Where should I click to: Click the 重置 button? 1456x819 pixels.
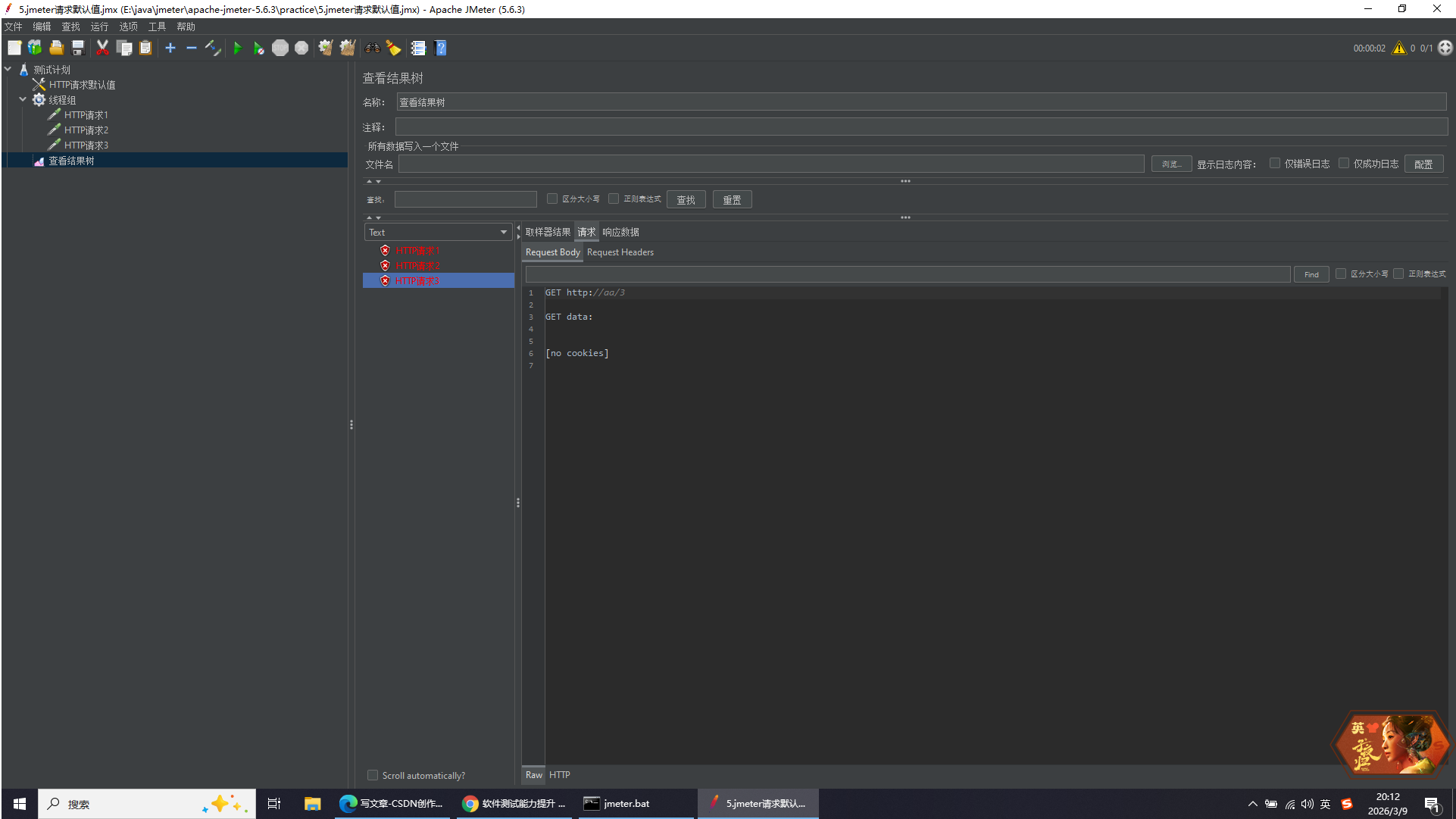[732, 200]
